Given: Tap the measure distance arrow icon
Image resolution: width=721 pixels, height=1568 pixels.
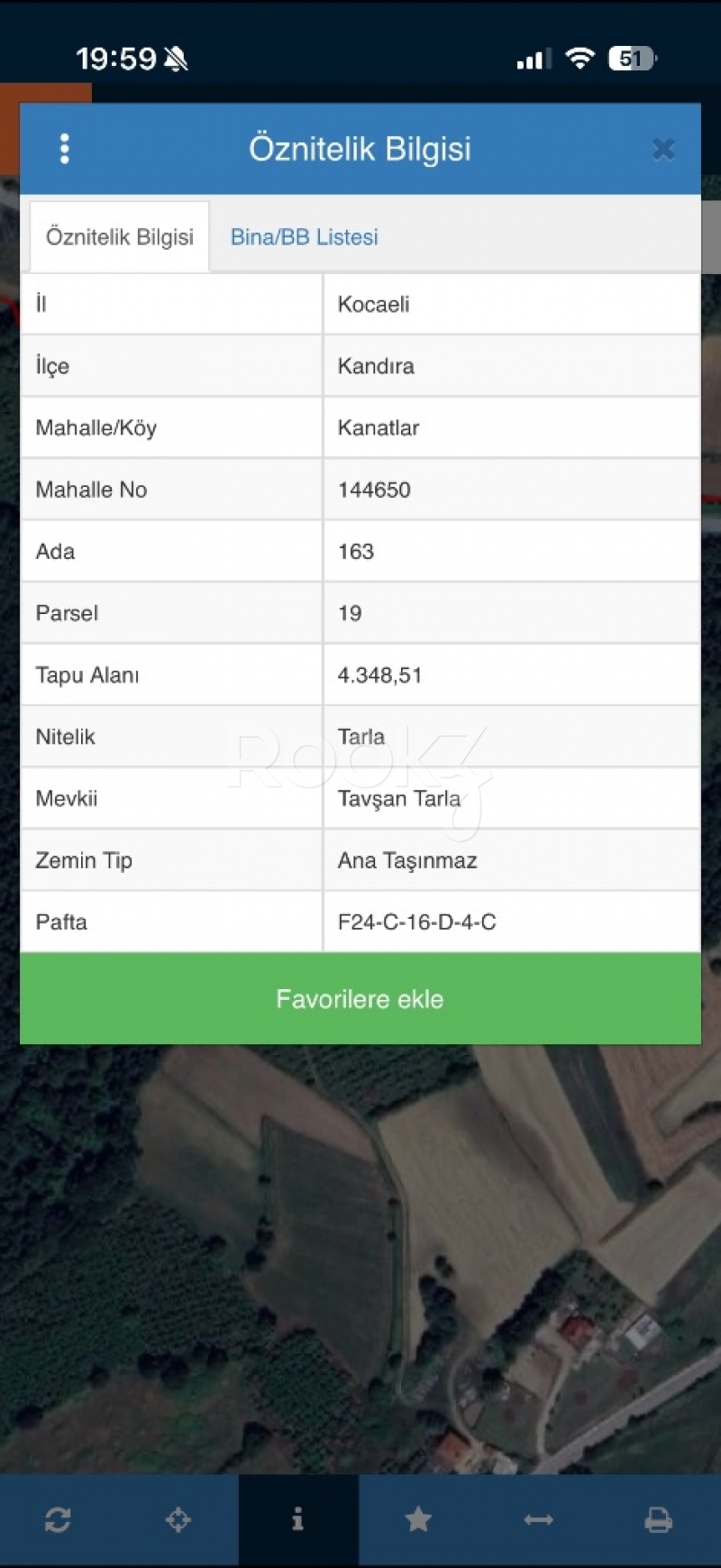Looking at the screenshot, I should point(538,1520).
